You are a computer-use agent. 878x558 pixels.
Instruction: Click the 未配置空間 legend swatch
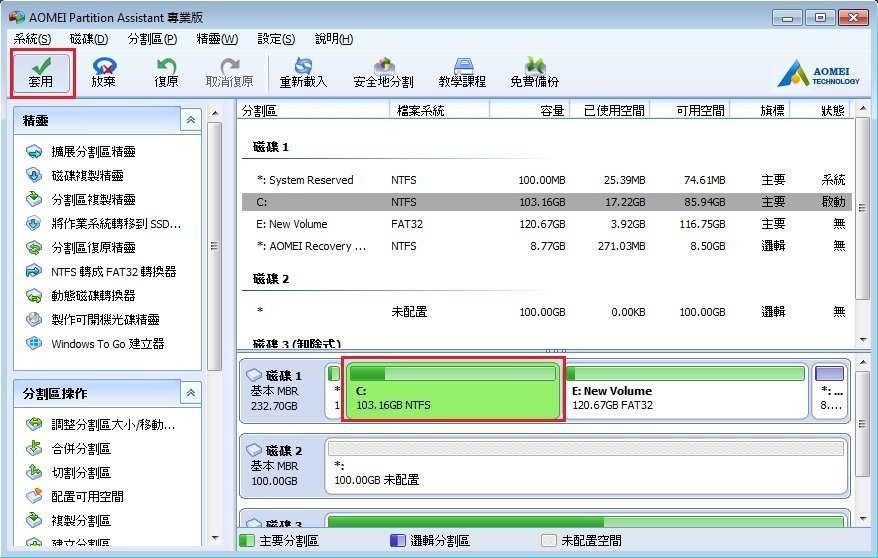[549, 541]
